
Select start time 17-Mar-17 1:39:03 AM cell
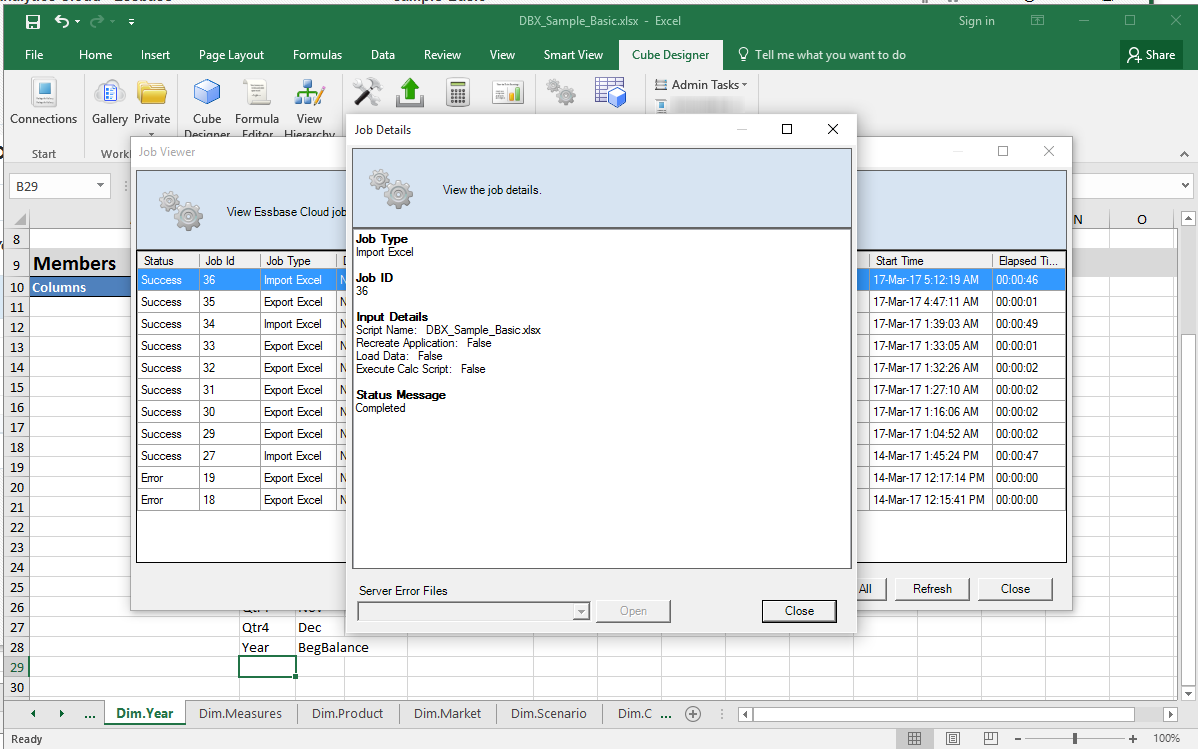click(931, 324)
